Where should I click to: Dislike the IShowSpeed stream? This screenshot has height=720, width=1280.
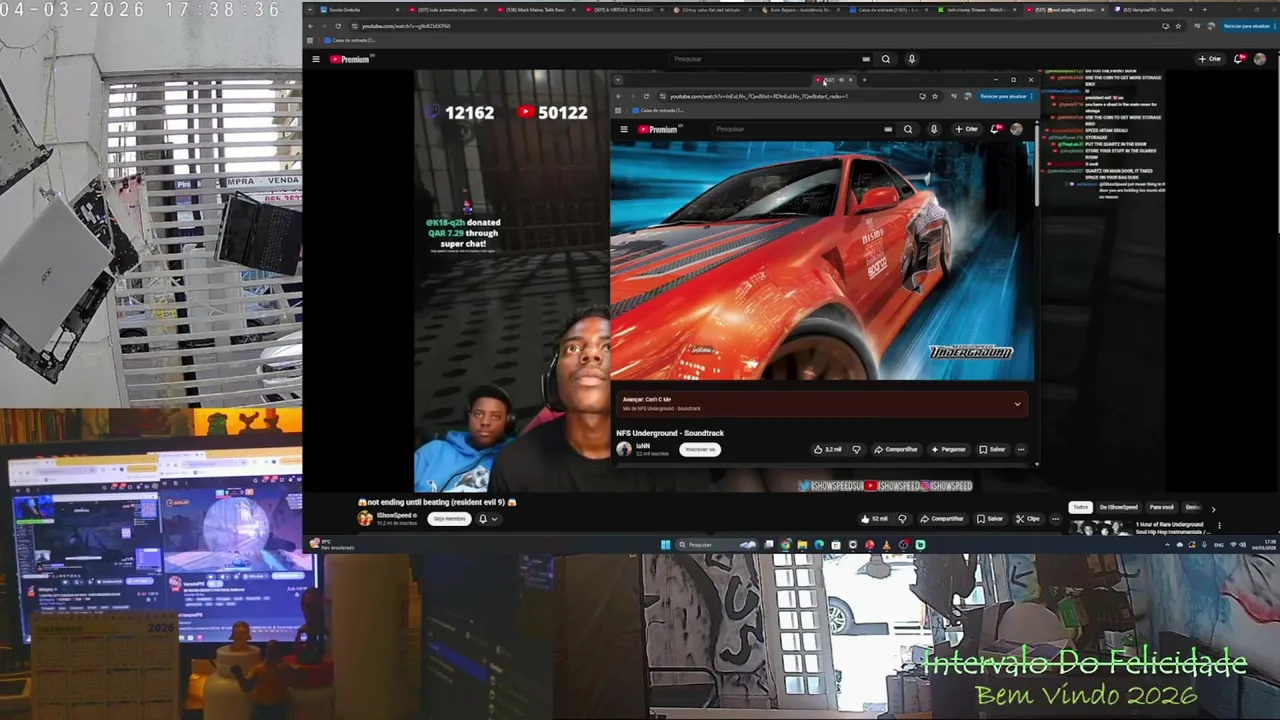[x=902, y=519]
